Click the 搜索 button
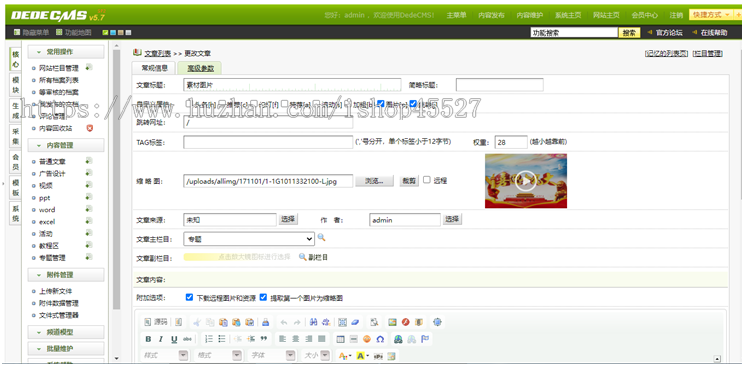This screenshot has height=366, width=744. 629,33
